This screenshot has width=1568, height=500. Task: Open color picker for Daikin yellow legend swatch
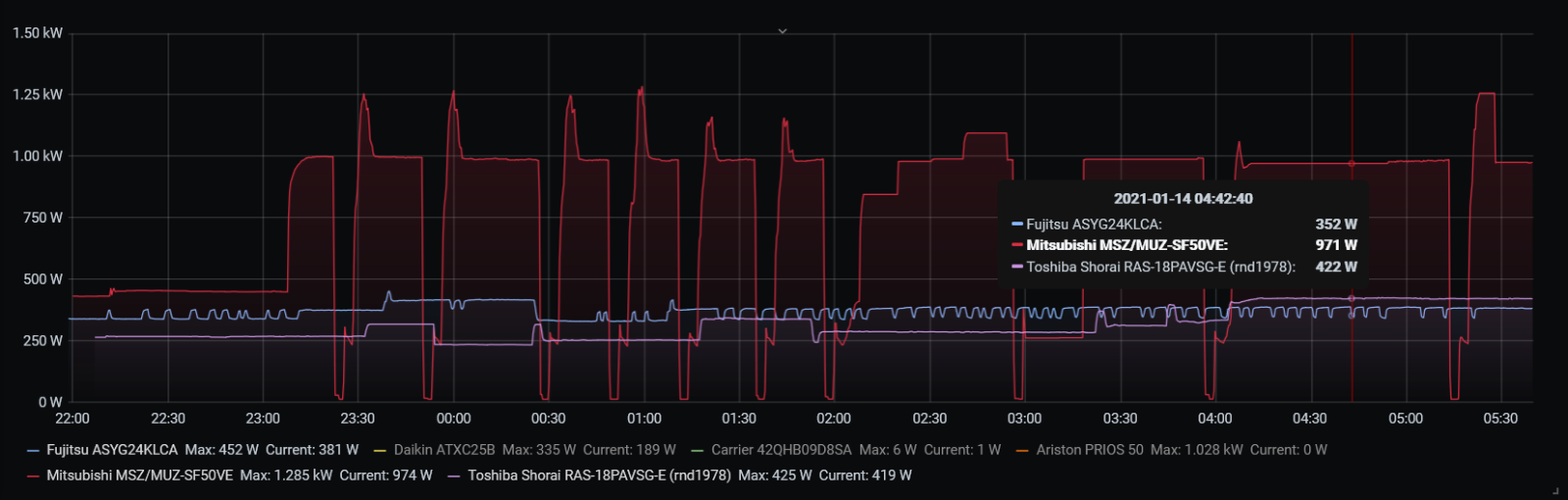tap(380, 451)
